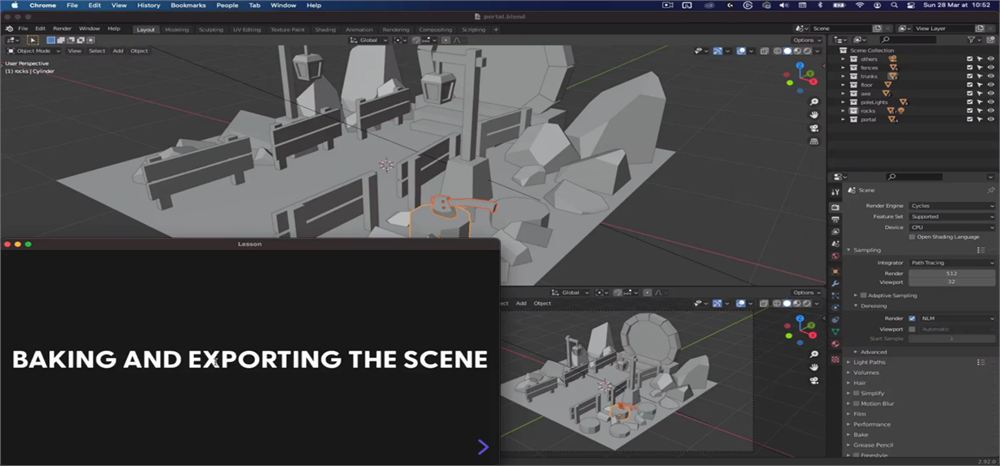Open the Modifier wrench properties tab

(x=835, y=283)
